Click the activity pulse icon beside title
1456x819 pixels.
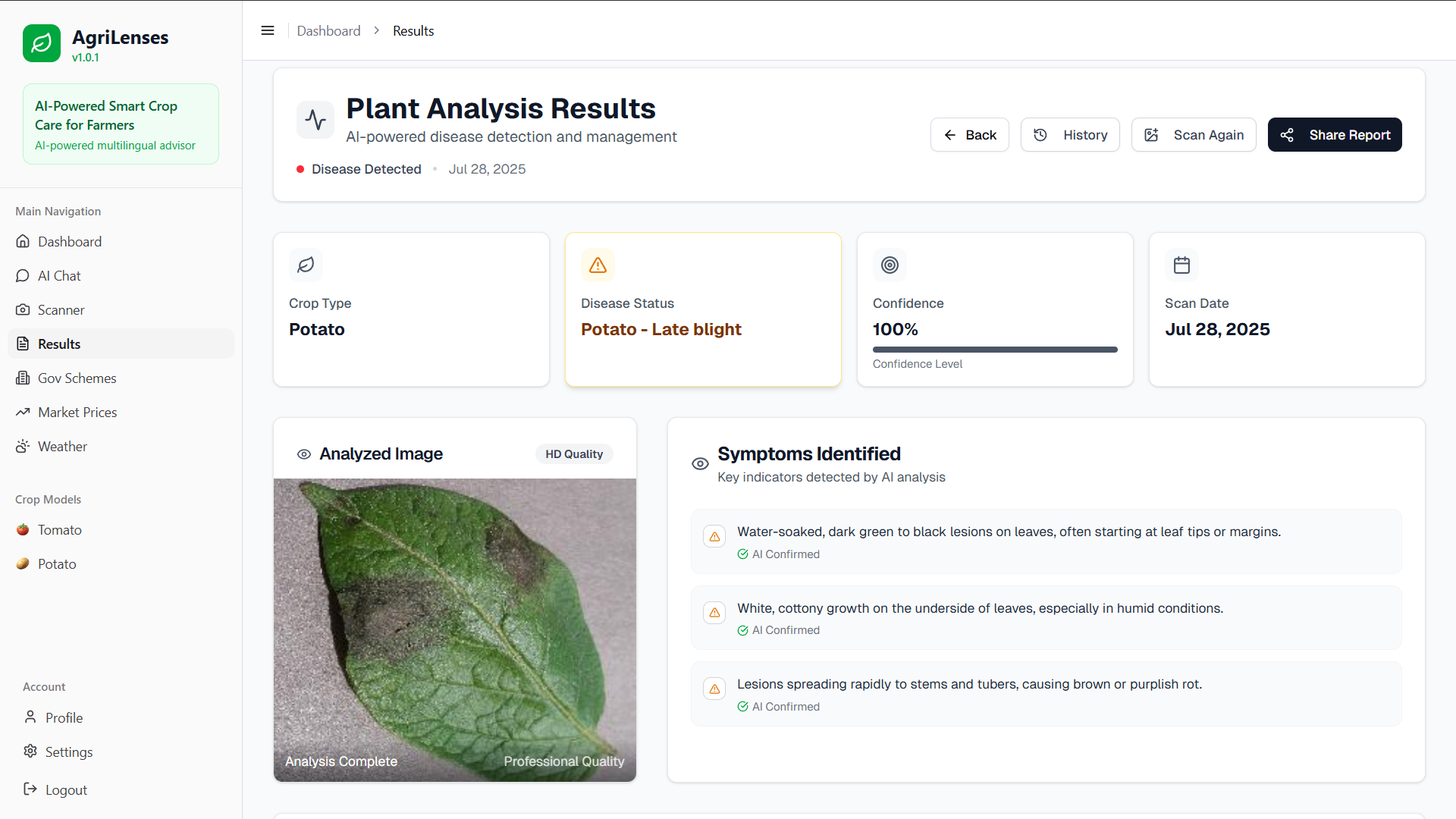click(x=315, y=120)
